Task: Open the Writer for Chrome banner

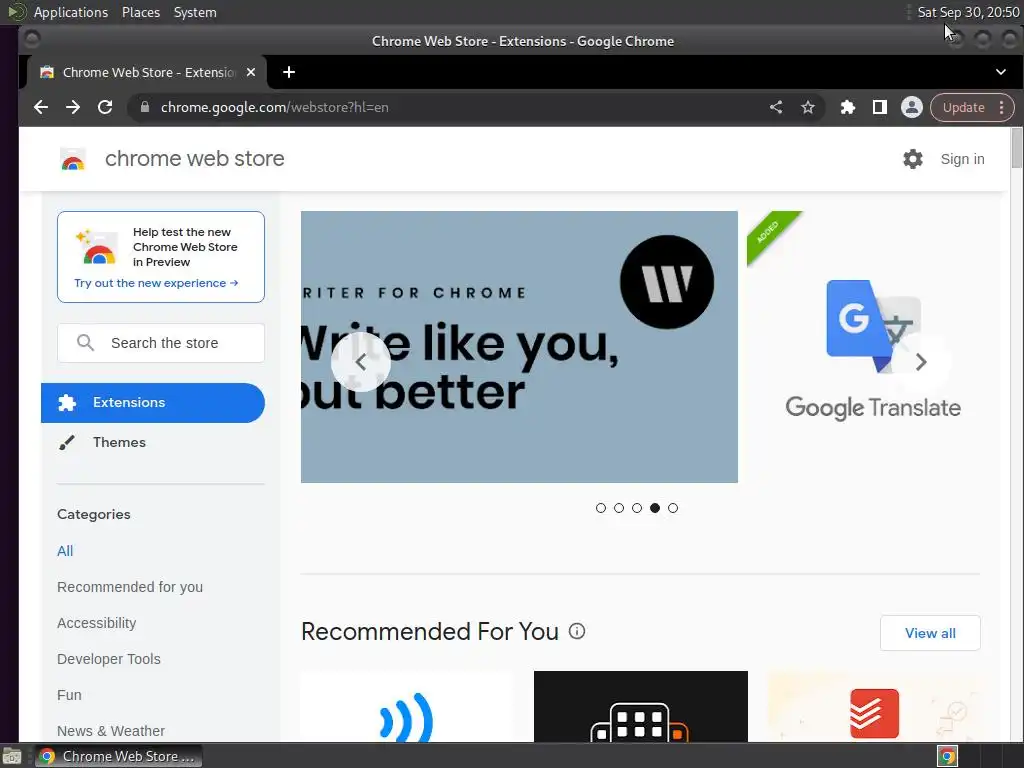Action: (x=519, y=347)
